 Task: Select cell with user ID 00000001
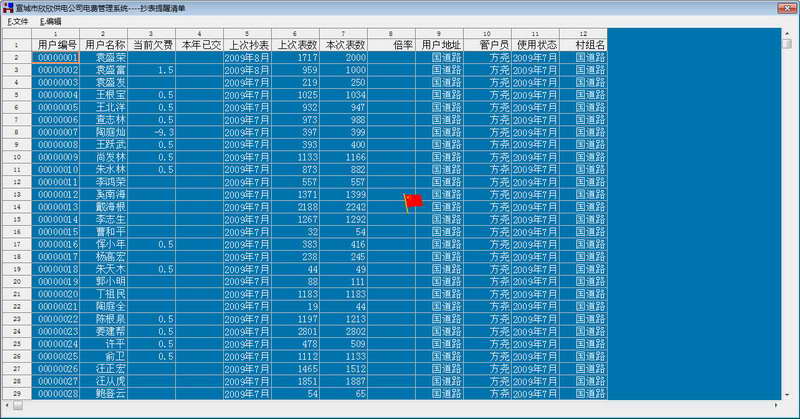coord(56,57)
